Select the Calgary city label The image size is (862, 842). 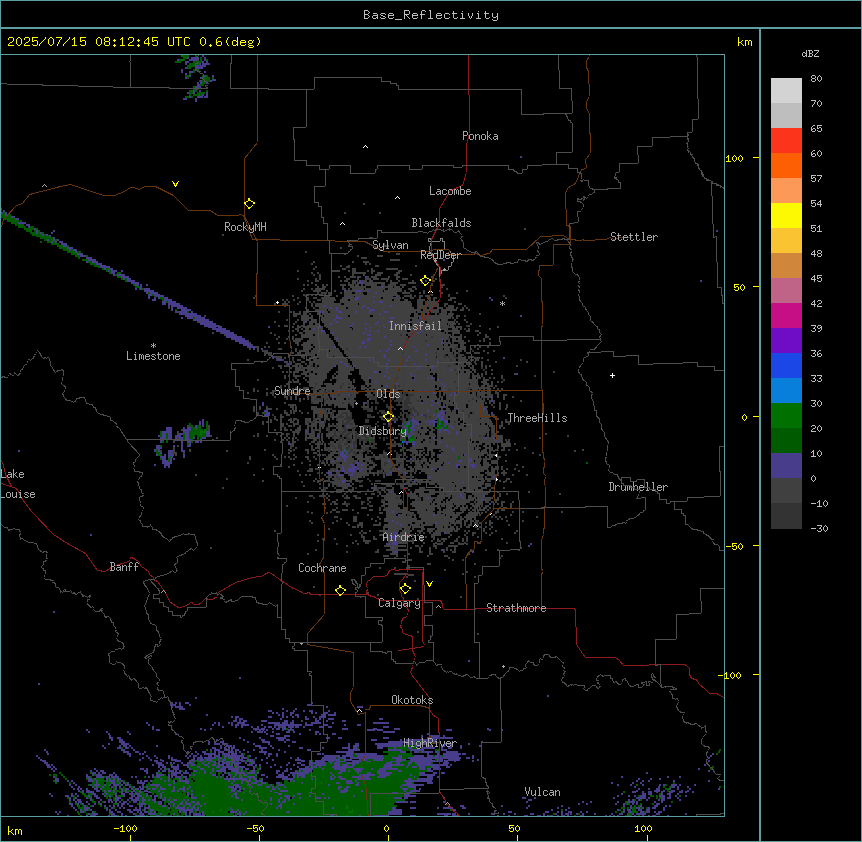399,603
